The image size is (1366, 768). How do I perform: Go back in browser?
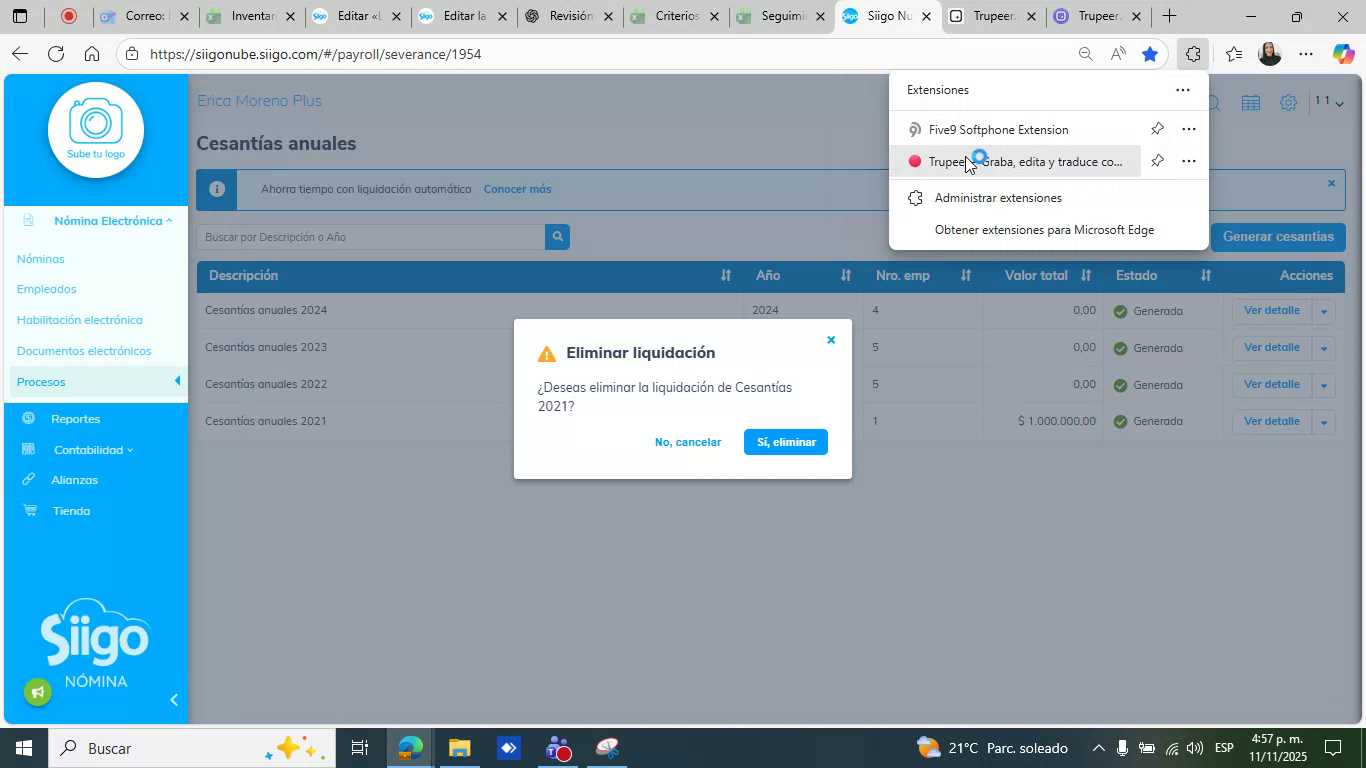tap(19, 54)
